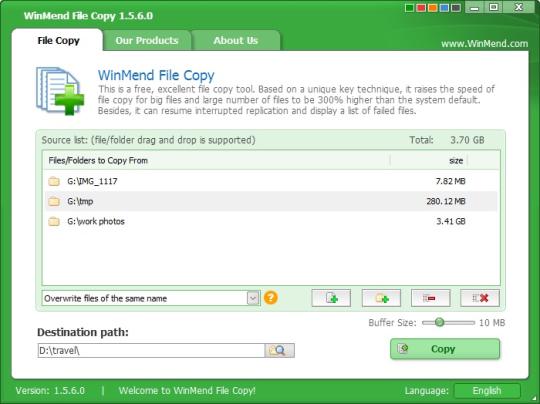Choose the green theme color swatch

tap(409, 8)
